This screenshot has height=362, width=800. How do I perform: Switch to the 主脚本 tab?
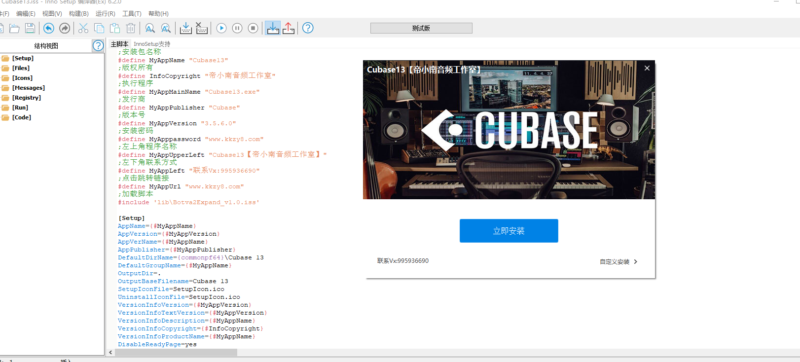(119, 44)
